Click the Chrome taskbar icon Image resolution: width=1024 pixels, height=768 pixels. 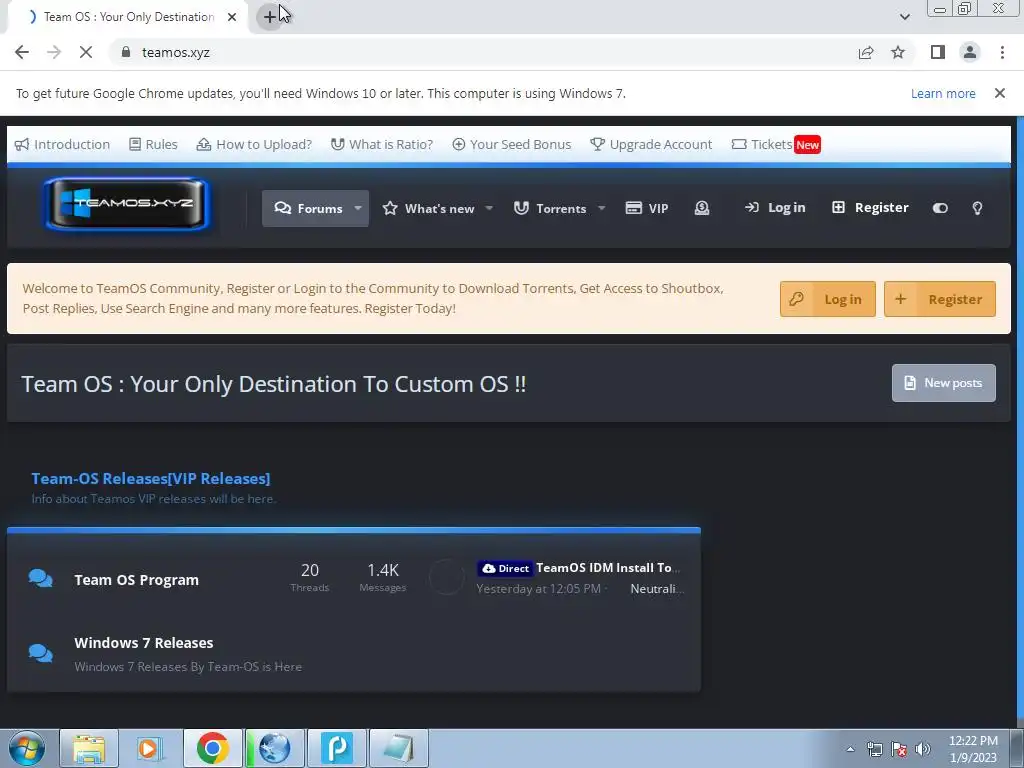(212, 748)
